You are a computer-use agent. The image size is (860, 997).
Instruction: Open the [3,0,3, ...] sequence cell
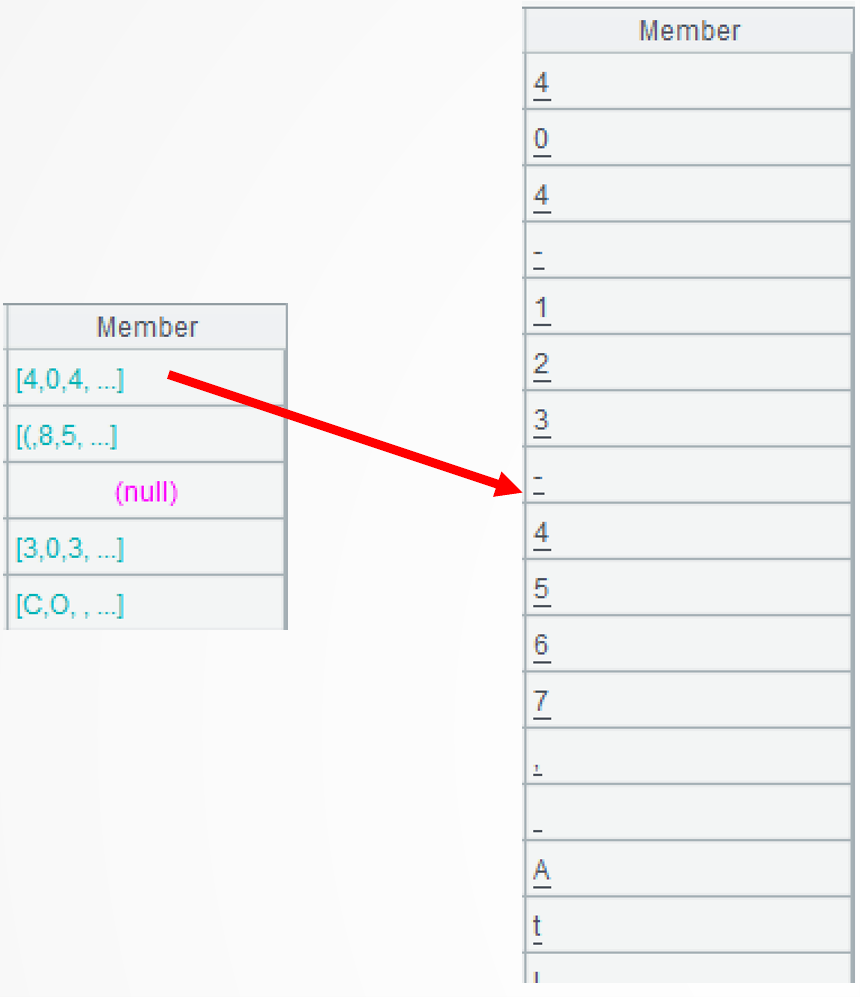(70, 549)
